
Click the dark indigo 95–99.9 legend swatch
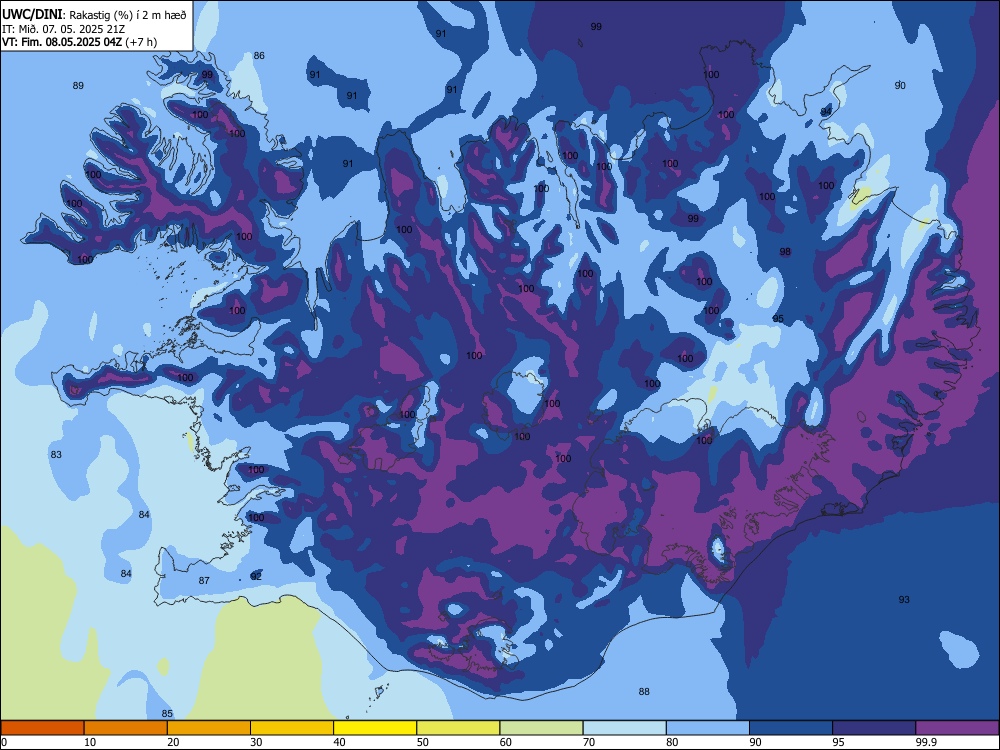click(874, 728)
